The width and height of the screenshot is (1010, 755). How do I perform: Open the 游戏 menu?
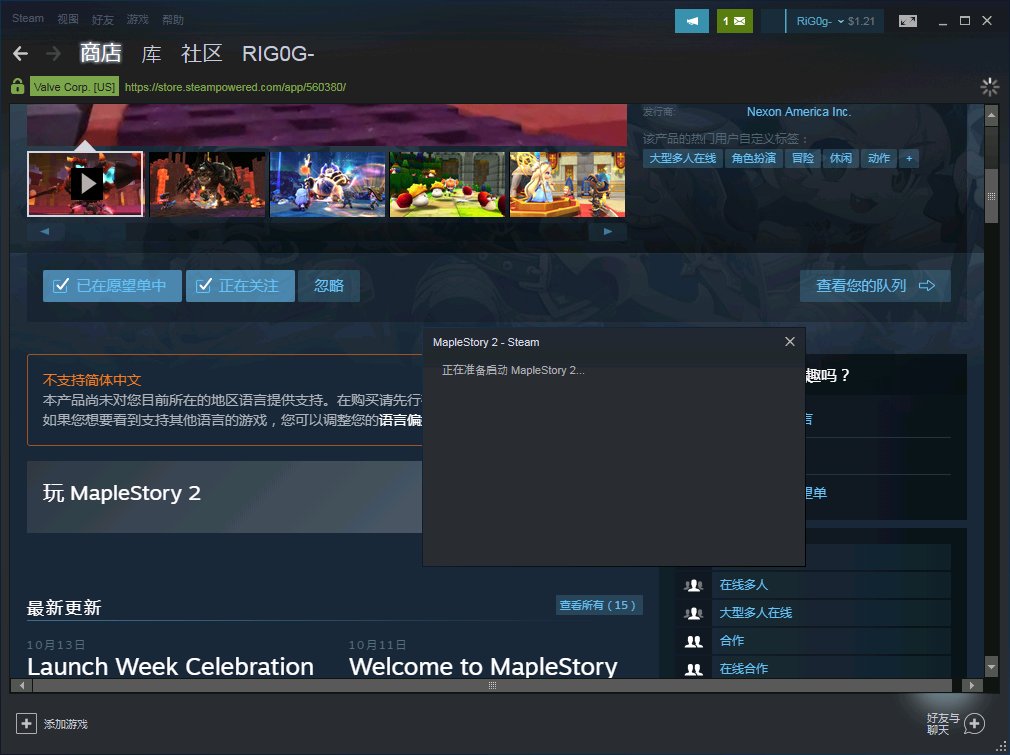[137, 19]
